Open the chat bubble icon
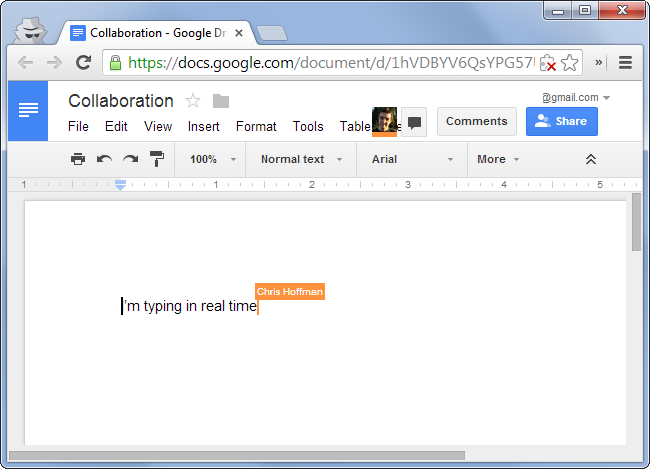This screenshot has height=469, width=650. tap(414, 122)
